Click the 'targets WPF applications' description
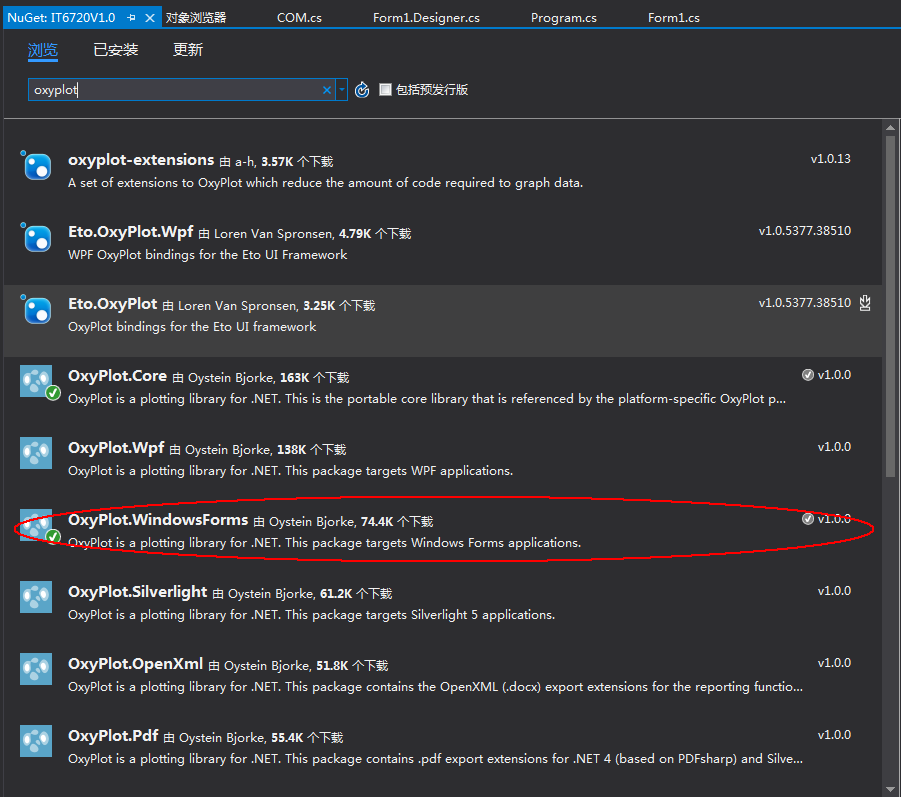The height and width of the screenshot is (797, 901). 290,471
